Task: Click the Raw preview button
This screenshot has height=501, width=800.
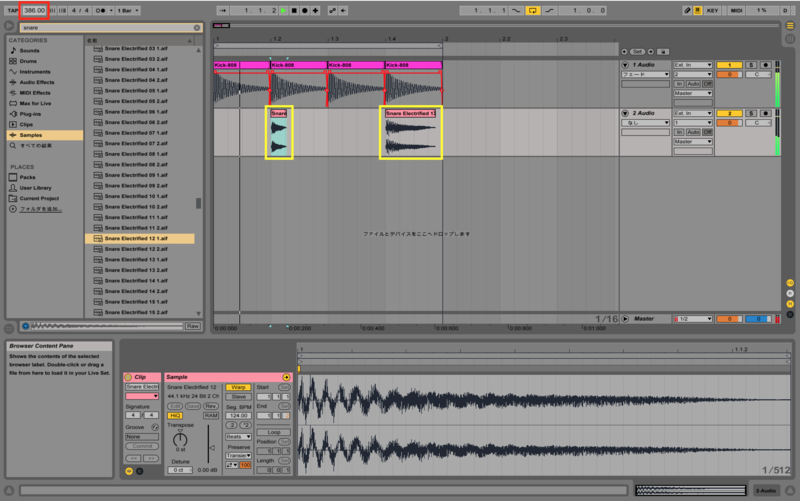Action: 192,326
